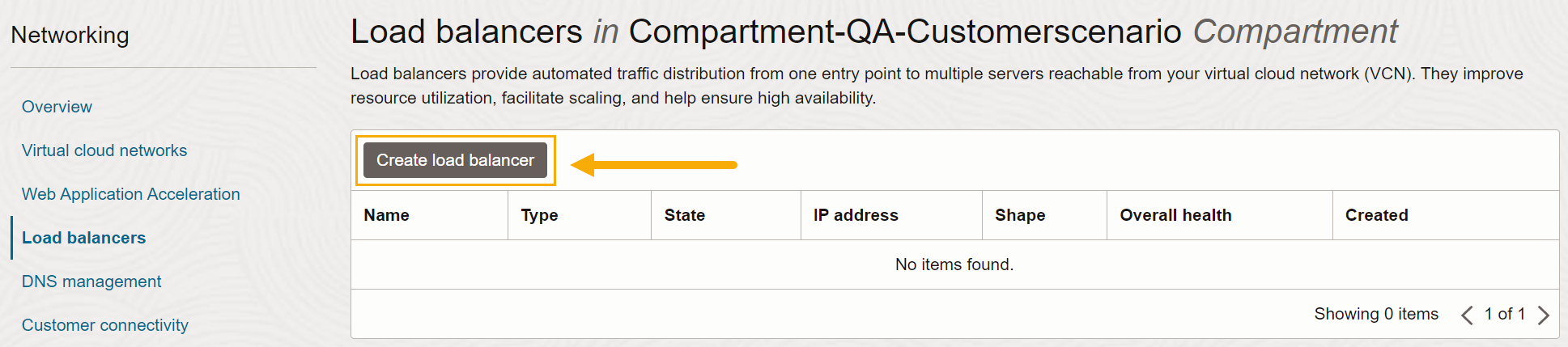Viewport: 1568px width, 347px height.
Task: Click the '1 of 1' page indicator
Action: [1504, 314]
